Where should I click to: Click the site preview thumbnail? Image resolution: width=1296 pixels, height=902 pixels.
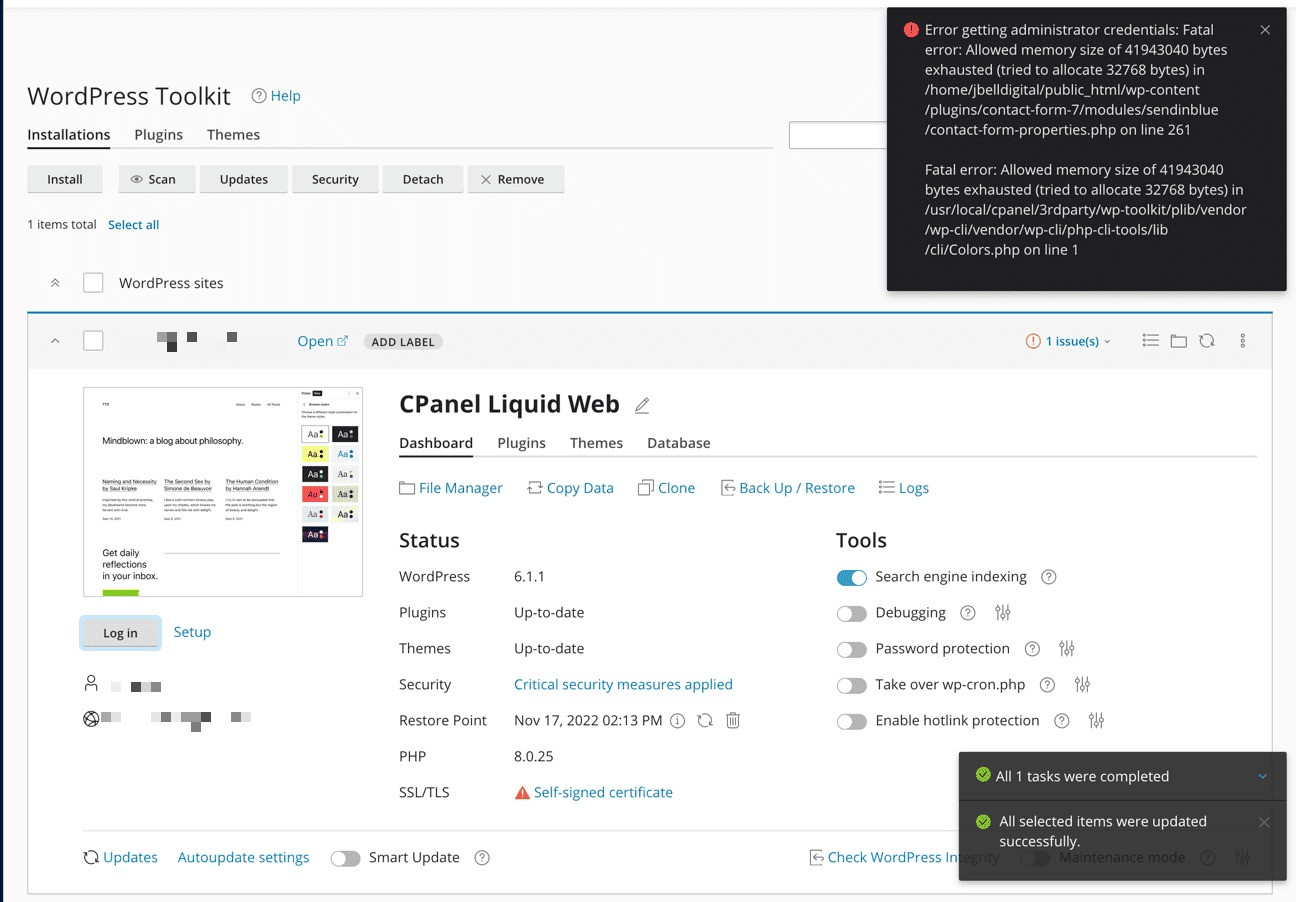pos(223,492)
